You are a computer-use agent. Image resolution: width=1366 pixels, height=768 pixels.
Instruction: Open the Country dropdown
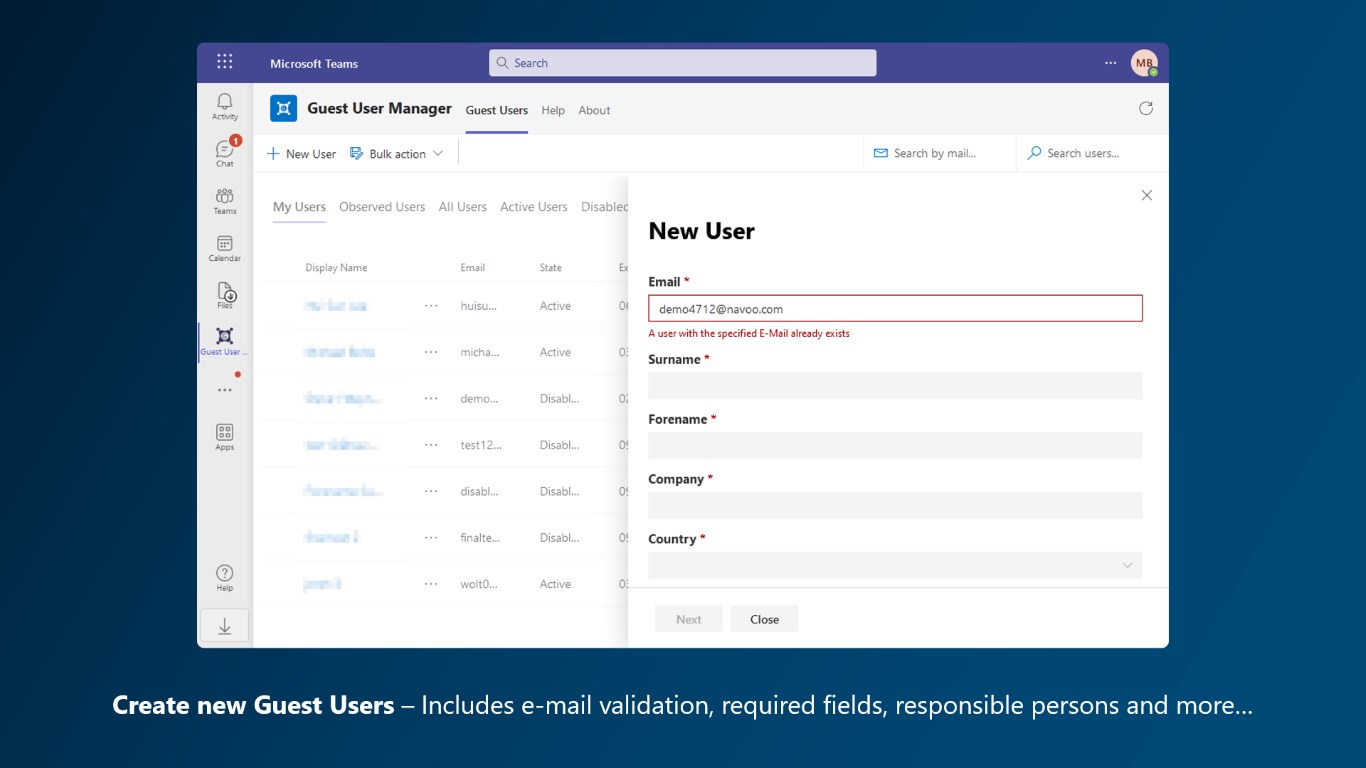[895, 566]
